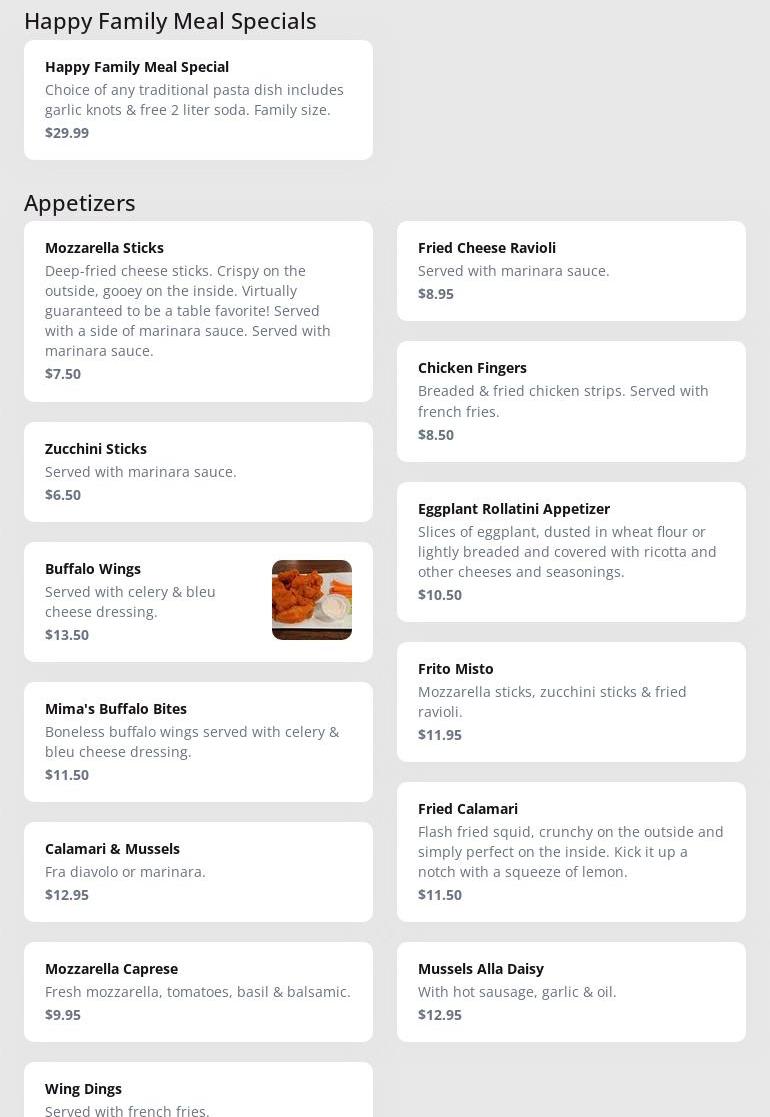Screen dimensions: 770x1117
Task: Select the Happy Family Meal Special card
Action: pos(198,100)
